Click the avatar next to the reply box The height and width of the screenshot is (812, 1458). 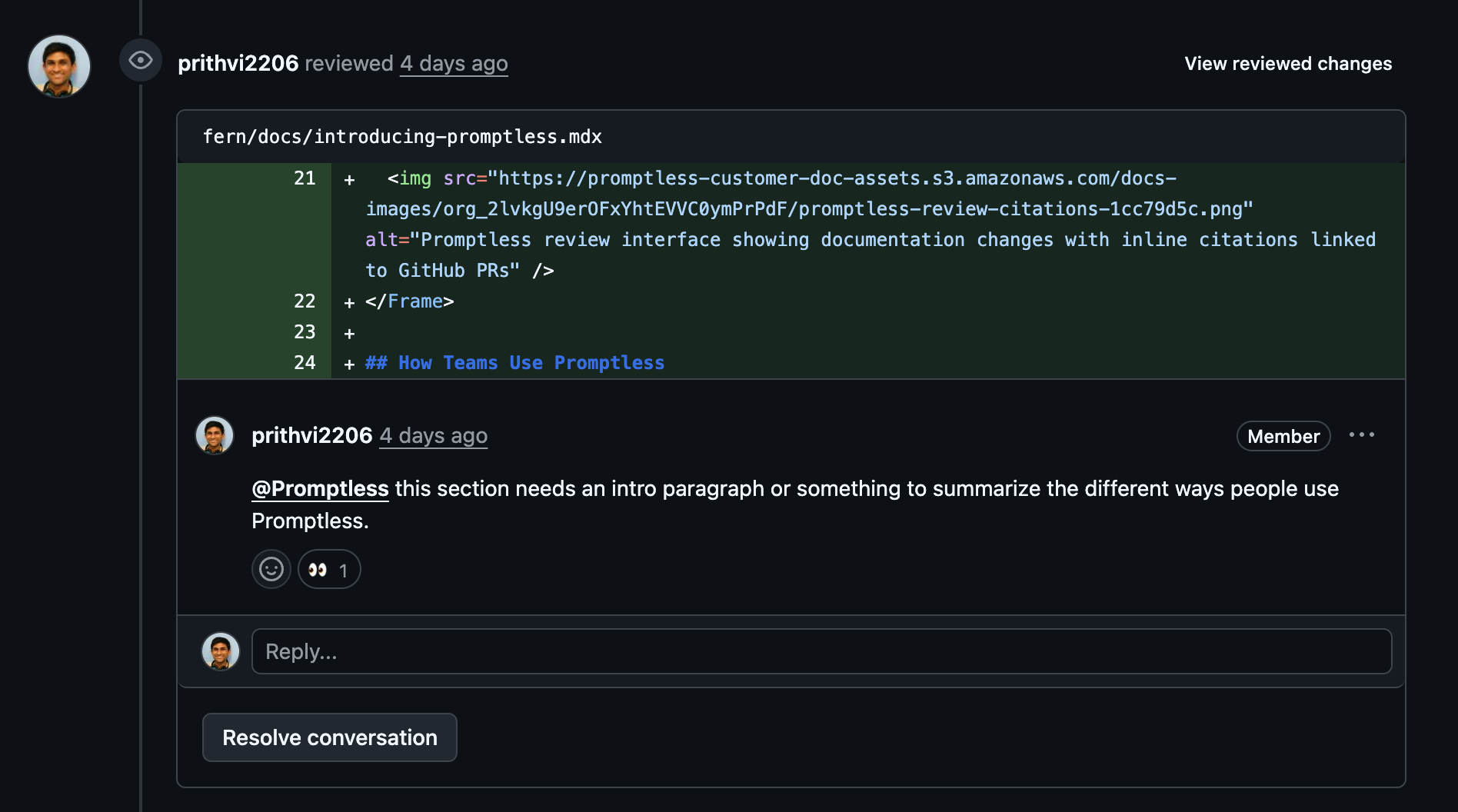(221, 651)
